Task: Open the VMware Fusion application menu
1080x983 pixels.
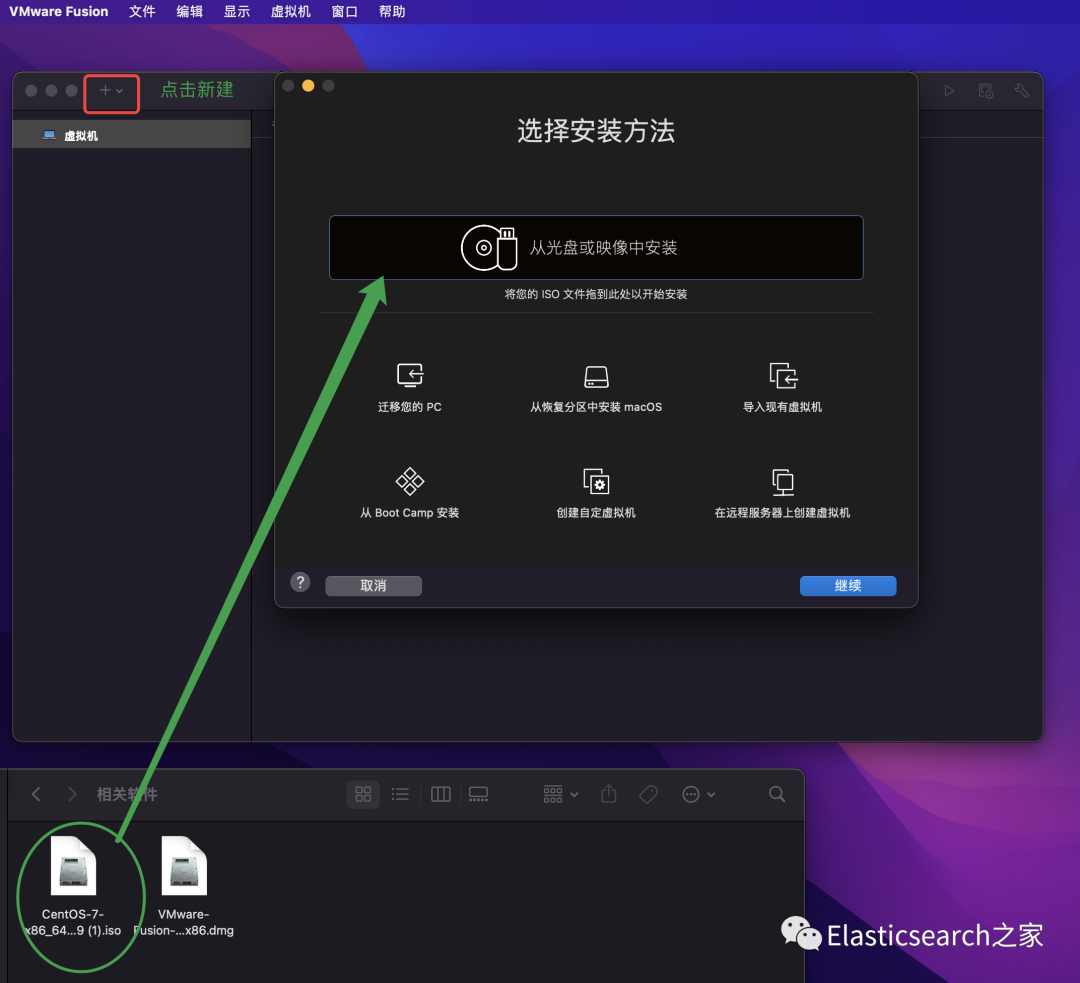Action: pos(59,12)
